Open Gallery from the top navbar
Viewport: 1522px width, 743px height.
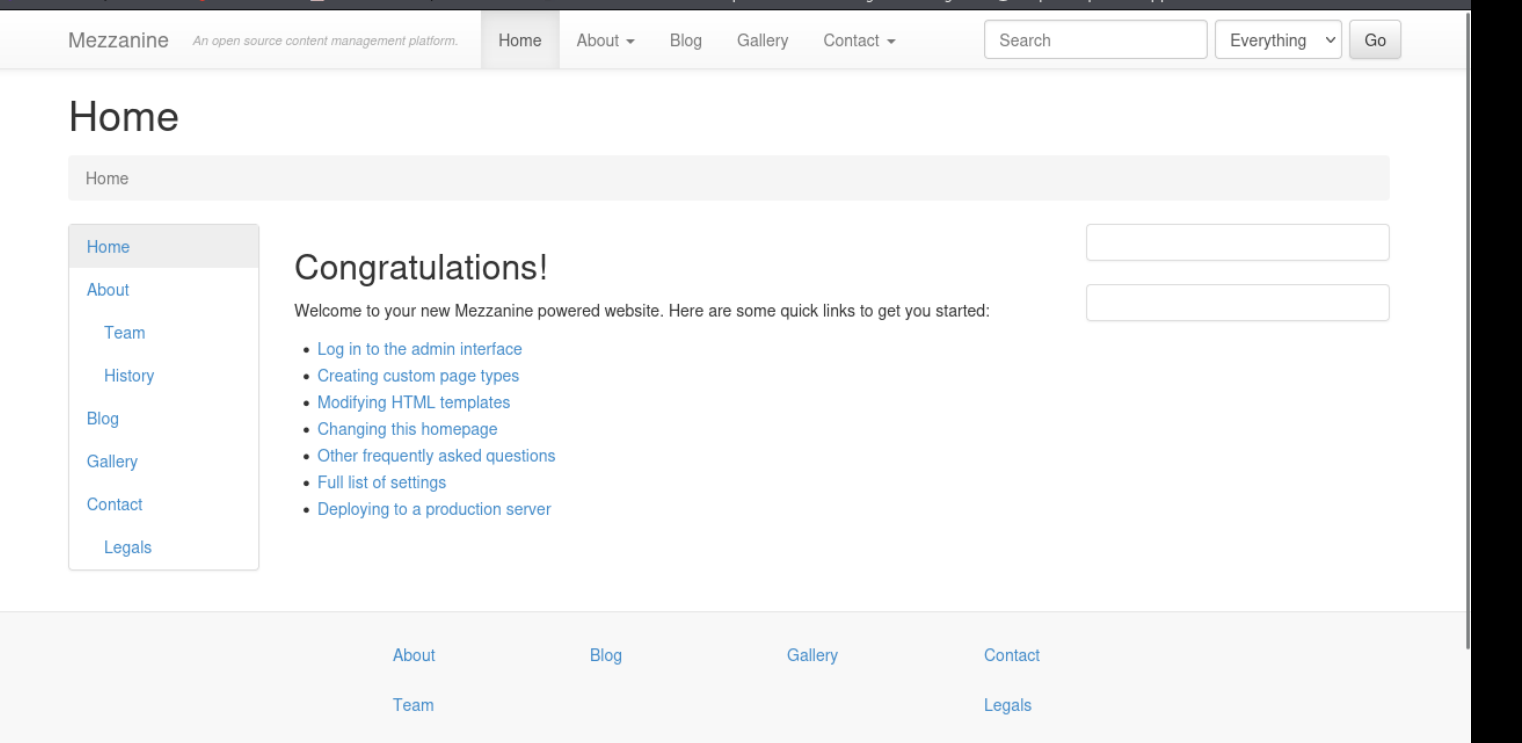(762, 41)
